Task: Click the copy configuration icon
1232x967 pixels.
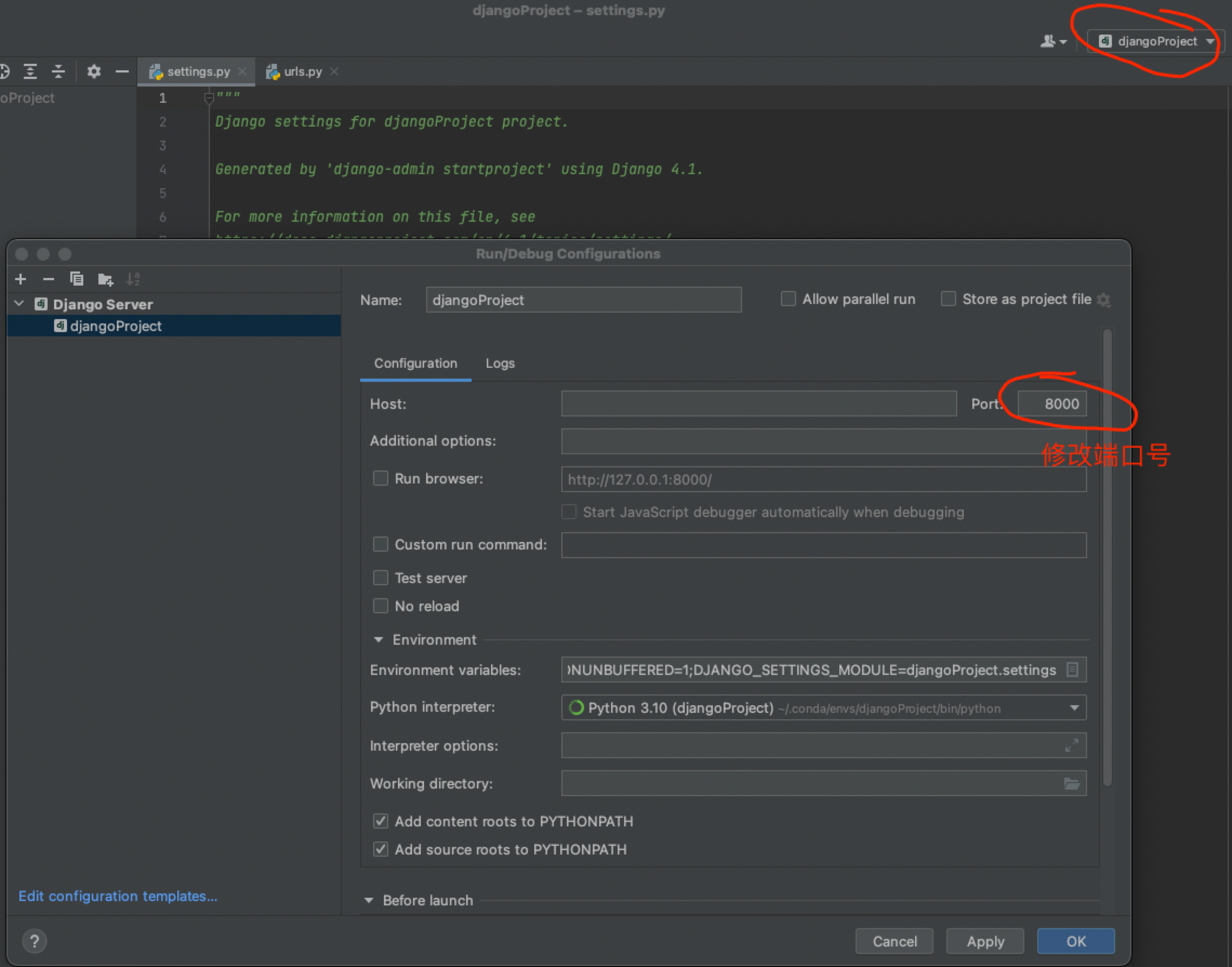Action: (76, 279)
